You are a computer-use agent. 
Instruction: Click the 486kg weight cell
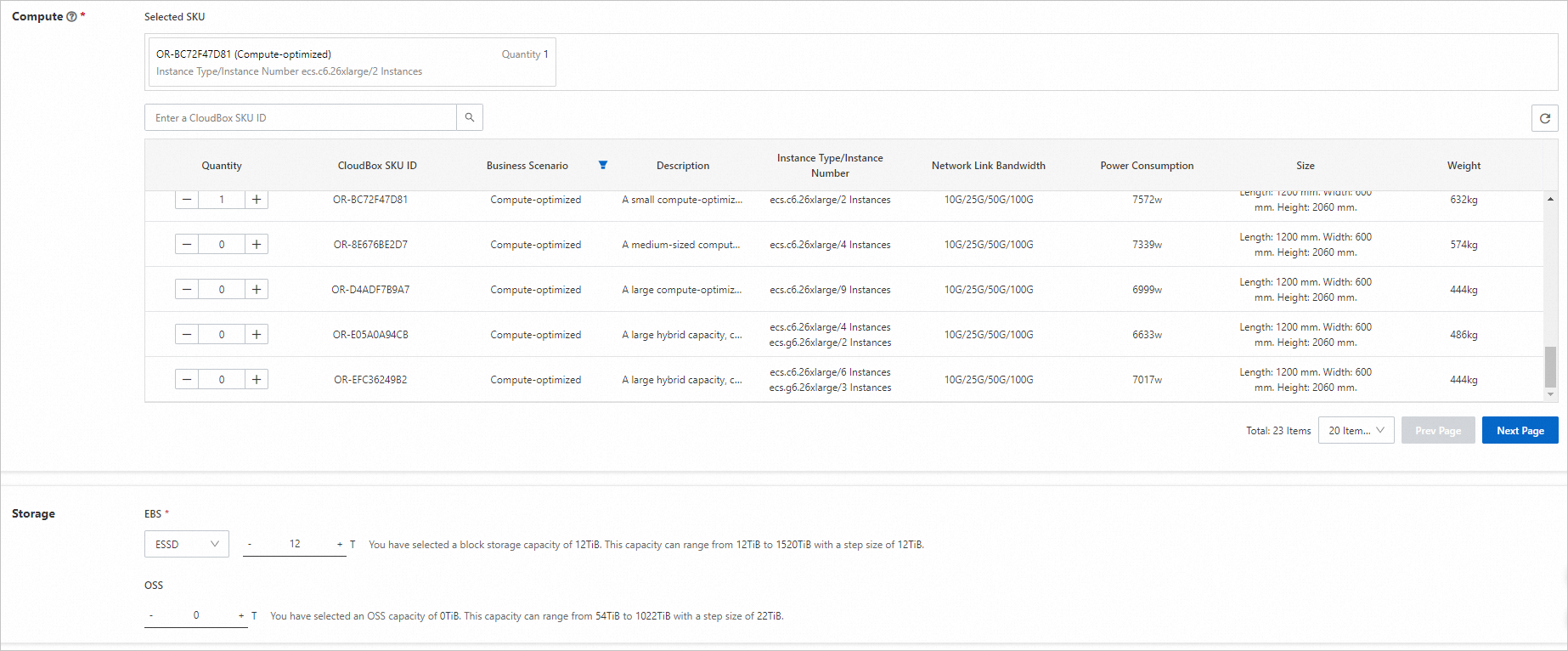(1464, 335)
